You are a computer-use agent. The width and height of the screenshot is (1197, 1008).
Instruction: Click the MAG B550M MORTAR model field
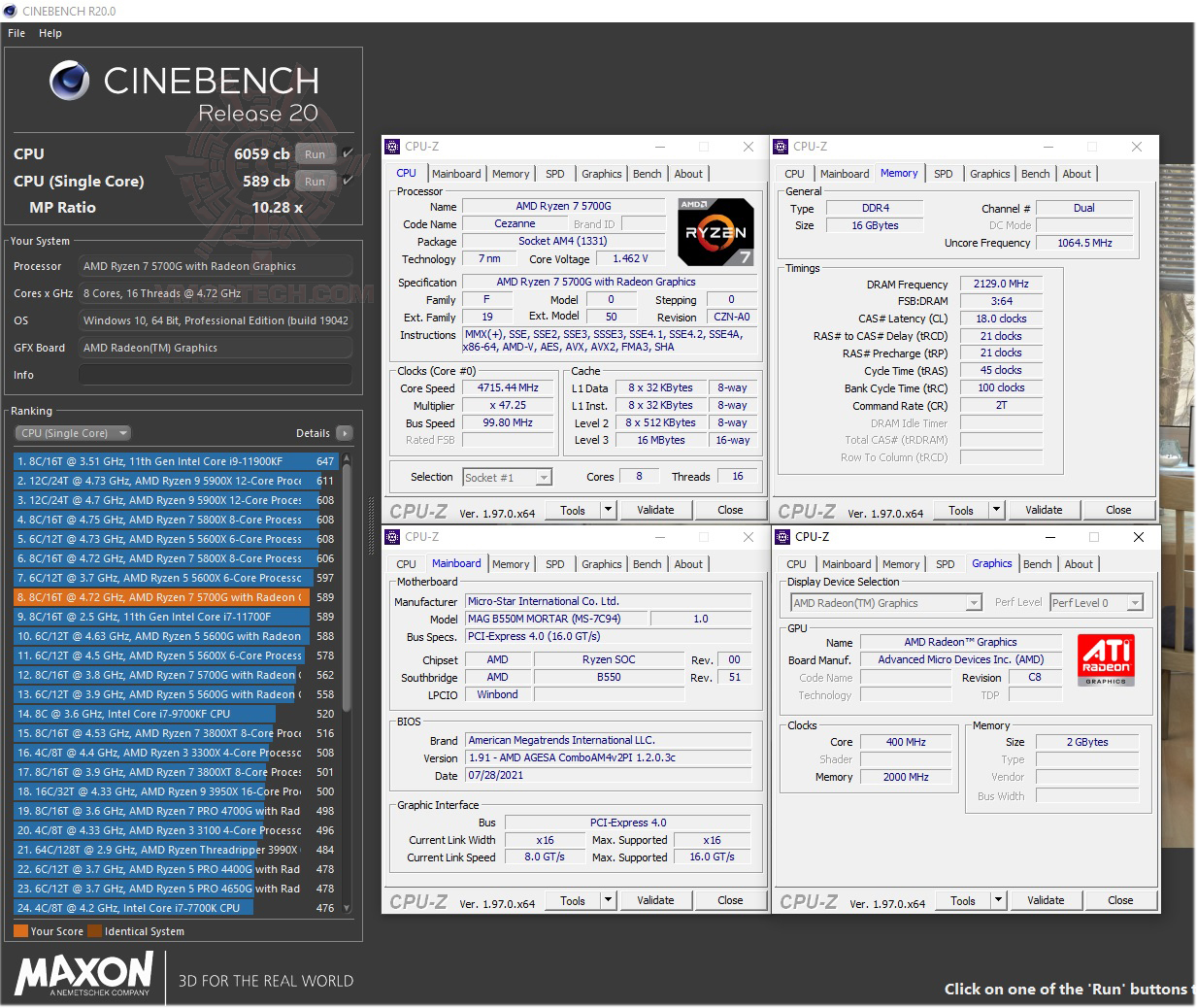click(556, 619)
